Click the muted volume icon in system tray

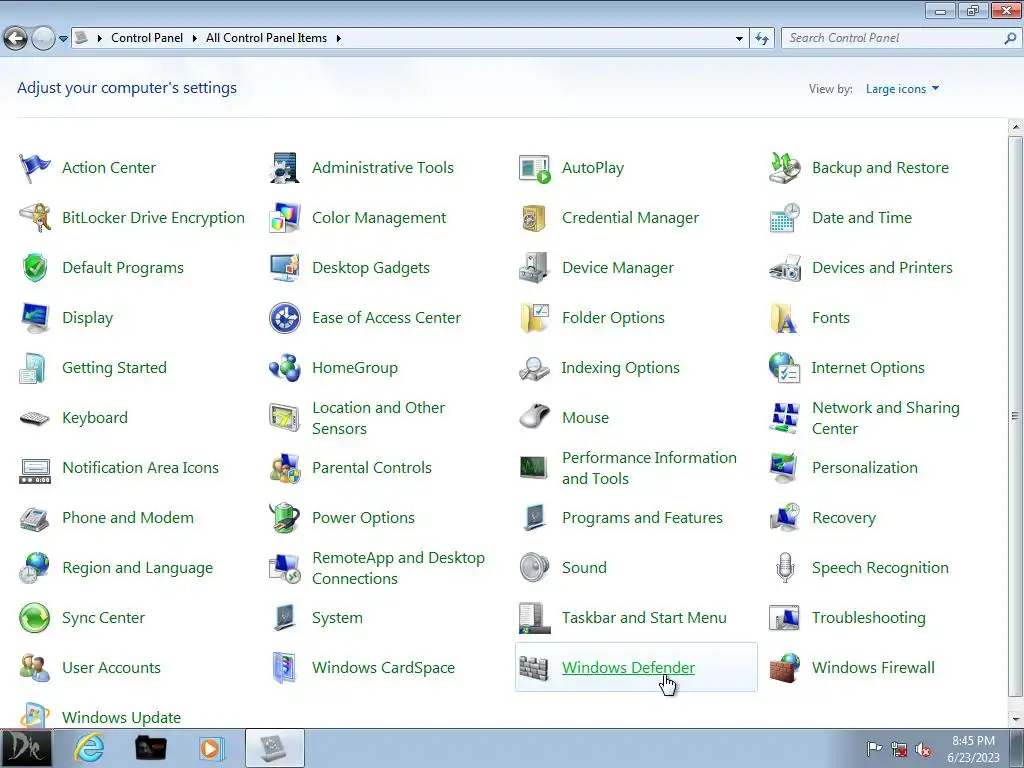point(923,750)
